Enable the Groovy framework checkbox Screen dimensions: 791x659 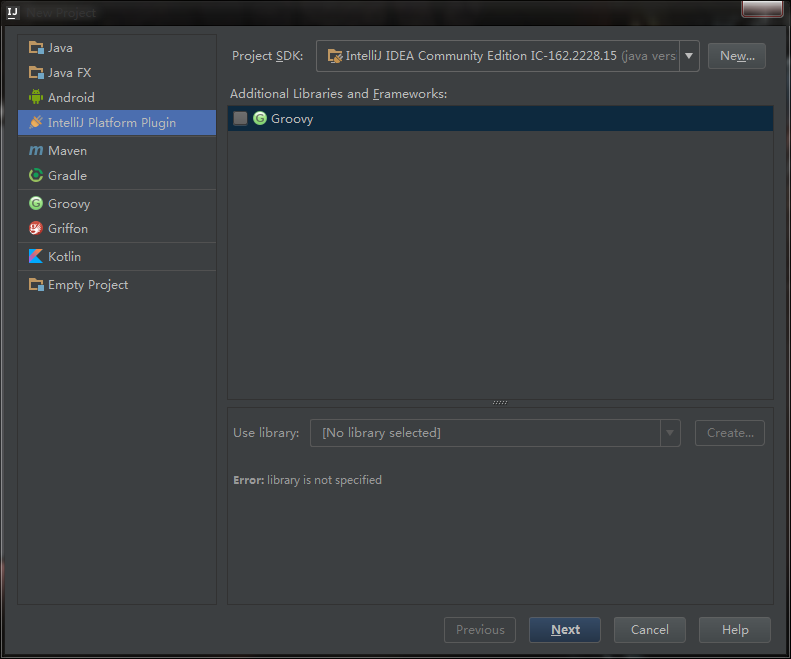(240, 119)
